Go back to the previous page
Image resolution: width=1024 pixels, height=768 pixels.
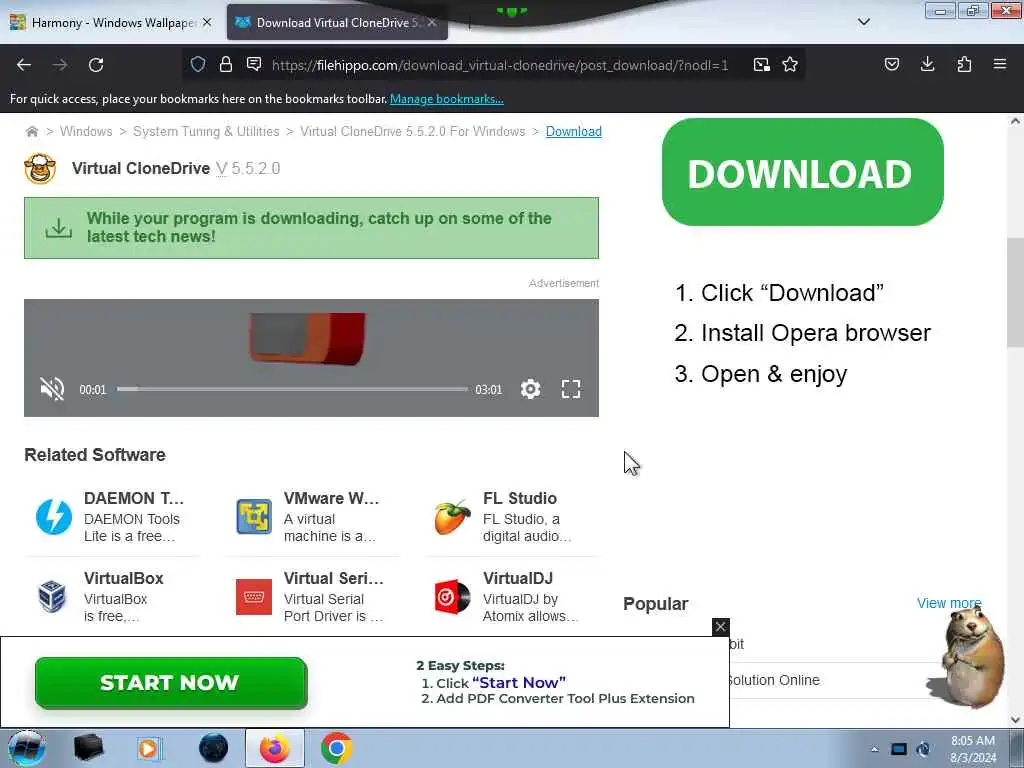tap(24, 65)
